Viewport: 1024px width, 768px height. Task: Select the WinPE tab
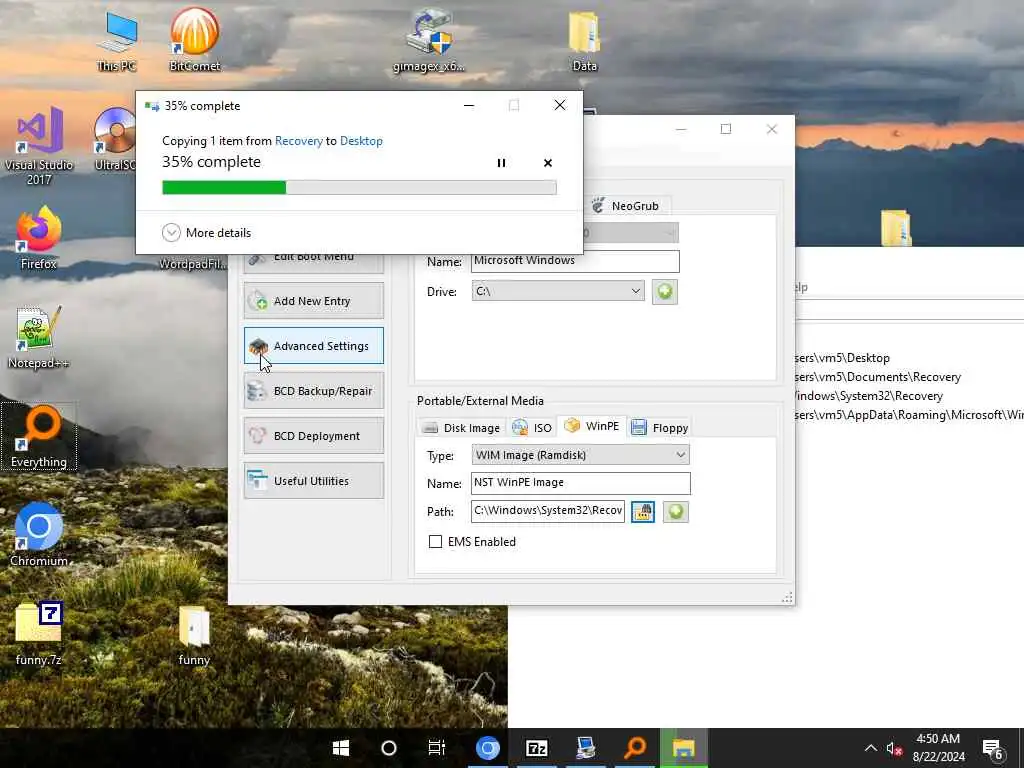click(592, 426)
